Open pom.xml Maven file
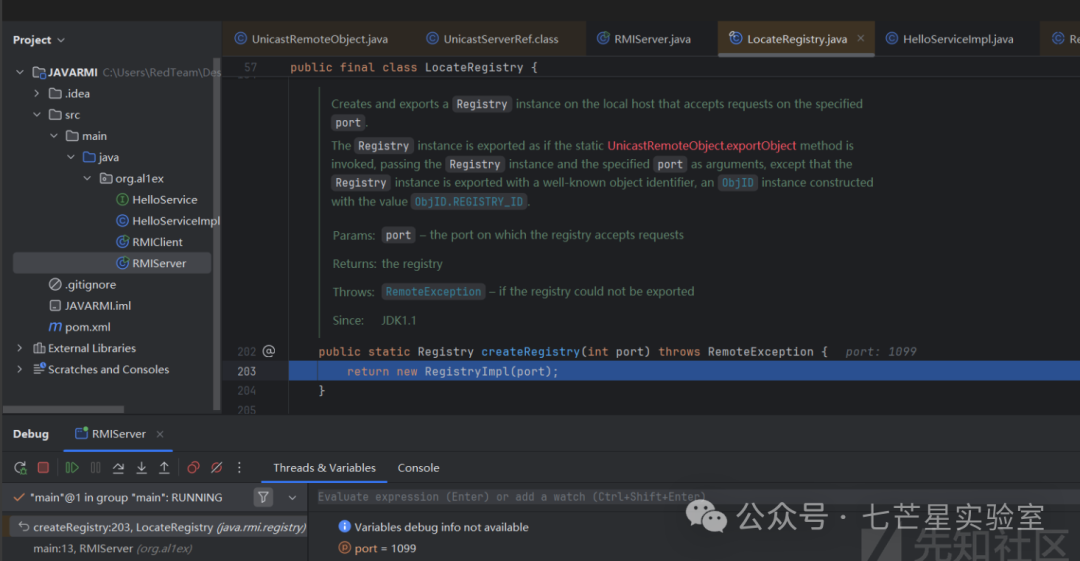 coord(80,327)
